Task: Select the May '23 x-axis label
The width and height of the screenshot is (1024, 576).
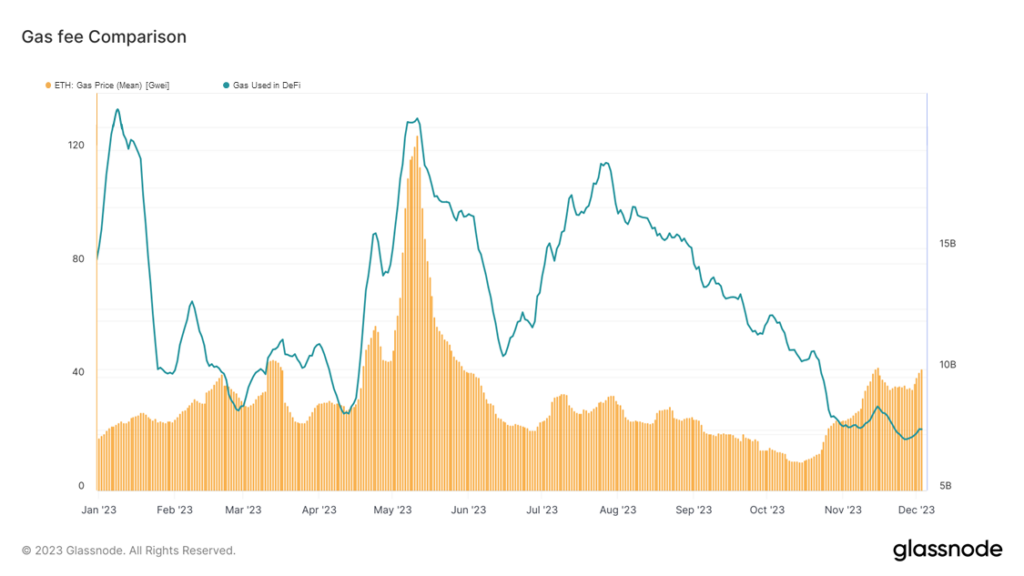Action: click(x=392, y=509)
